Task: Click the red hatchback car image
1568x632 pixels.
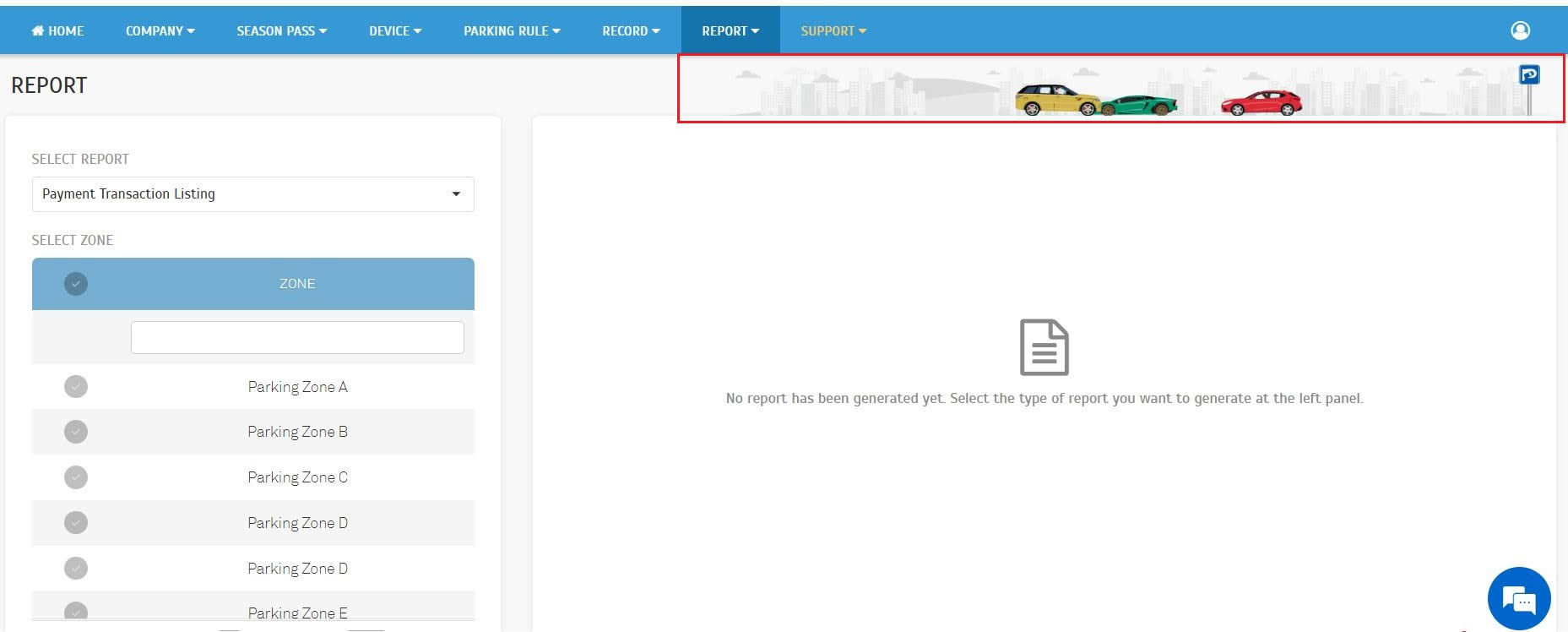Action: 1261,103
